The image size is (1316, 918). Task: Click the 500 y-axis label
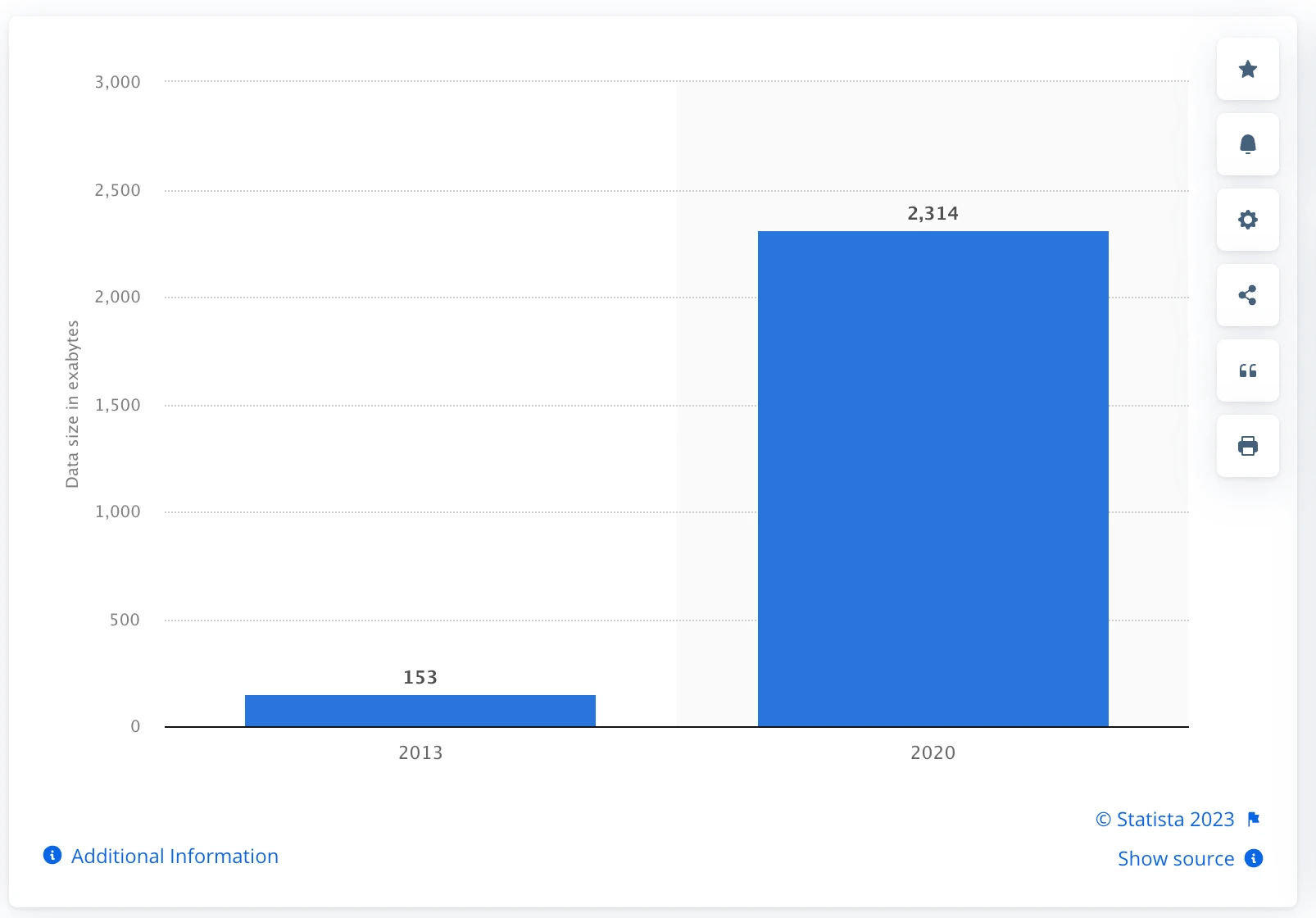pyautogui.click(x=125, y=620)
